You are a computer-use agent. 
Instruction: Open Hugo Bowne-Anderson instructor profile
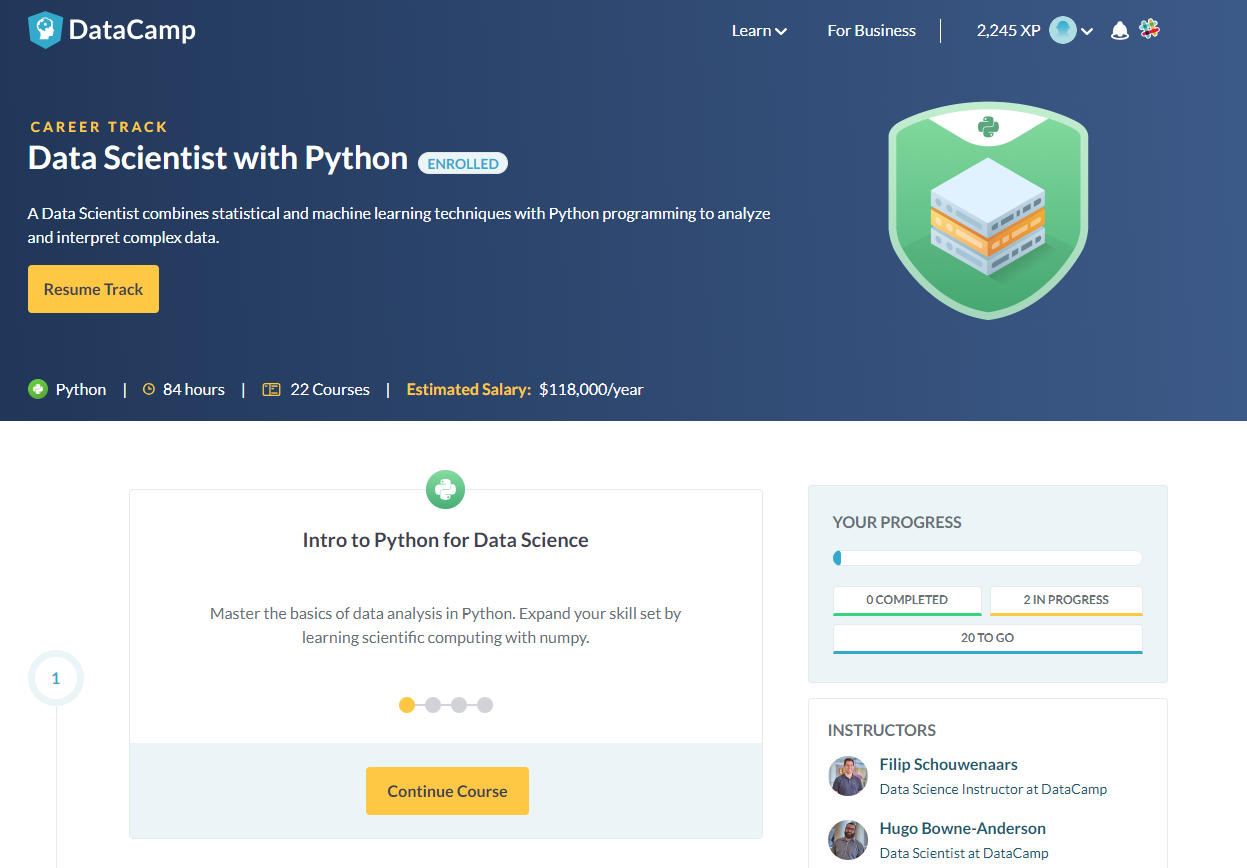coord(963,828)
